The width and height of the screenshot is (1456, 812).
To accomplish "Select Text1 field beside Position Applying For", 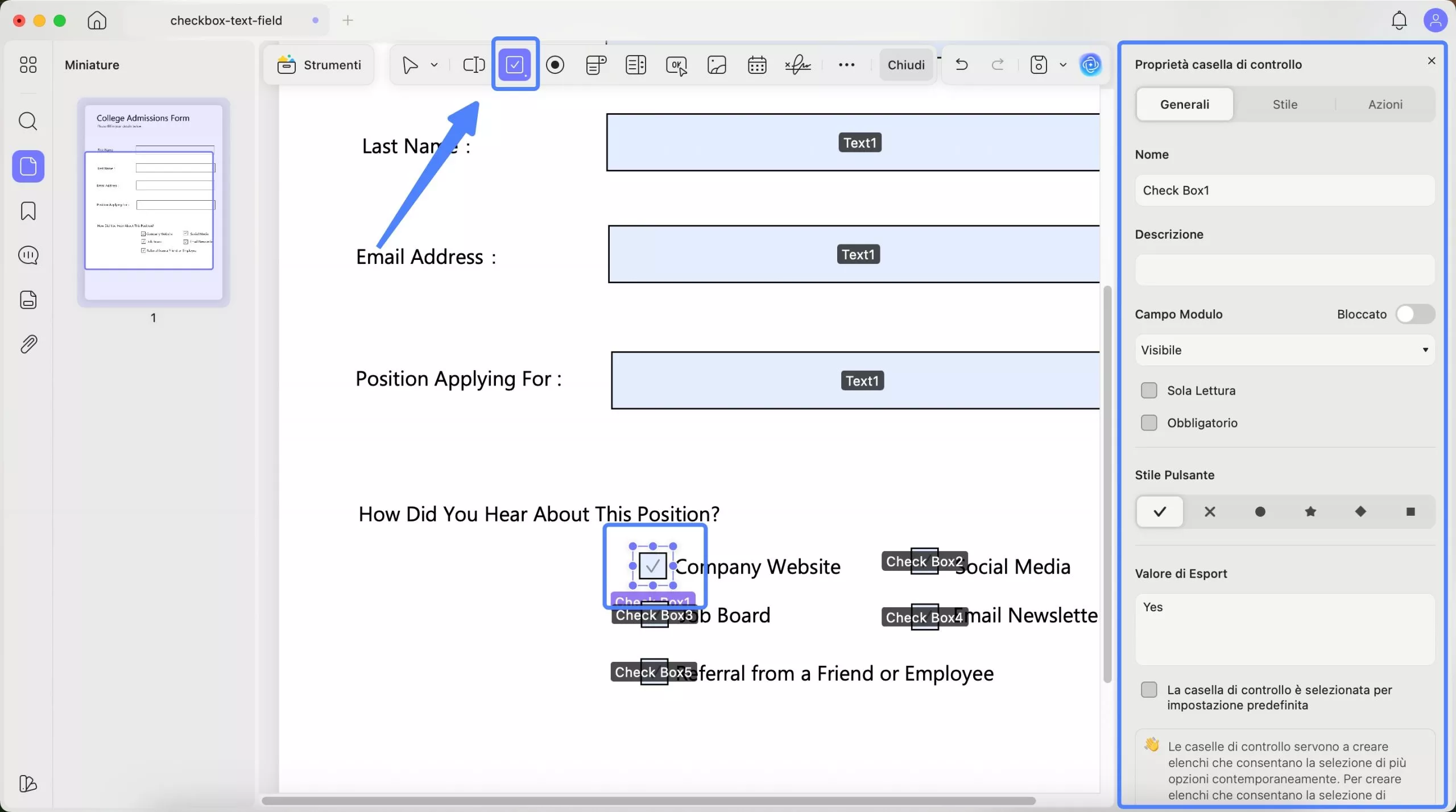I will click(855, 380).
